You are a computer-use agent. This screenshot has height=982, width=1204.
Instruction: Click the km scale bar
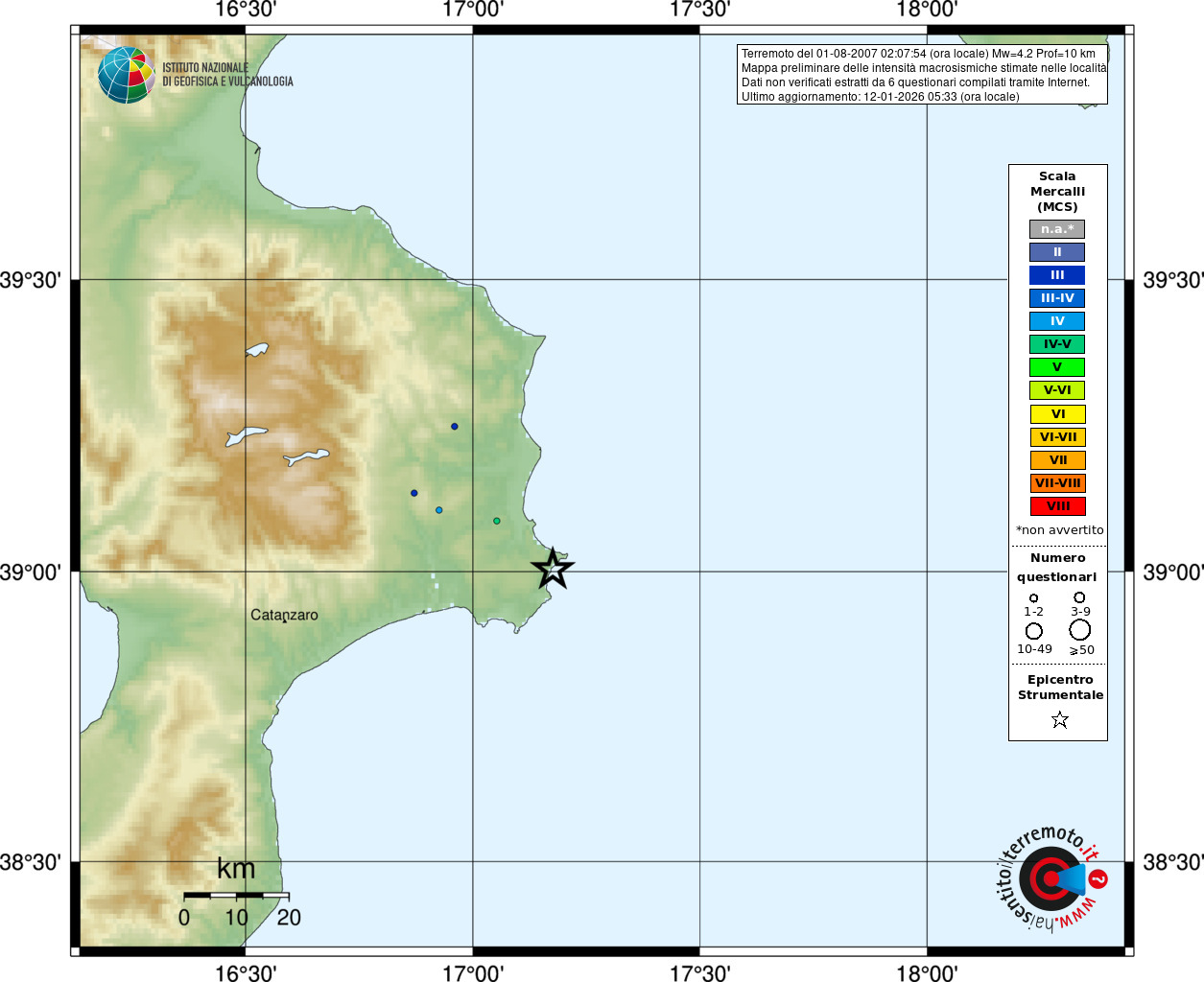[236, 895]
